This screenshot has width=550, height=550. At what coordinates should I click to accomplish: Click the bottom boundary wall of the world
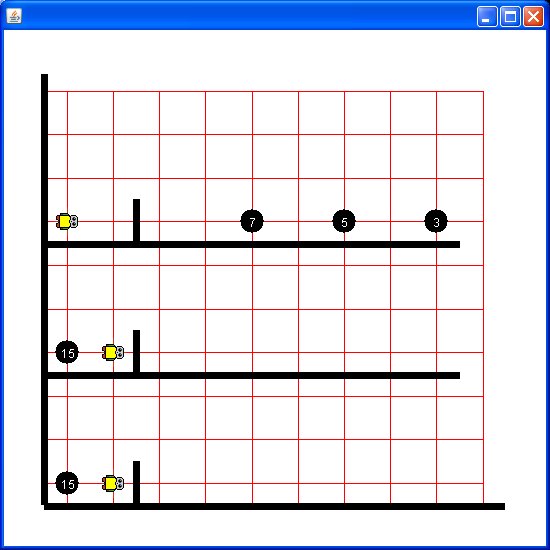(x=274, y=507)
